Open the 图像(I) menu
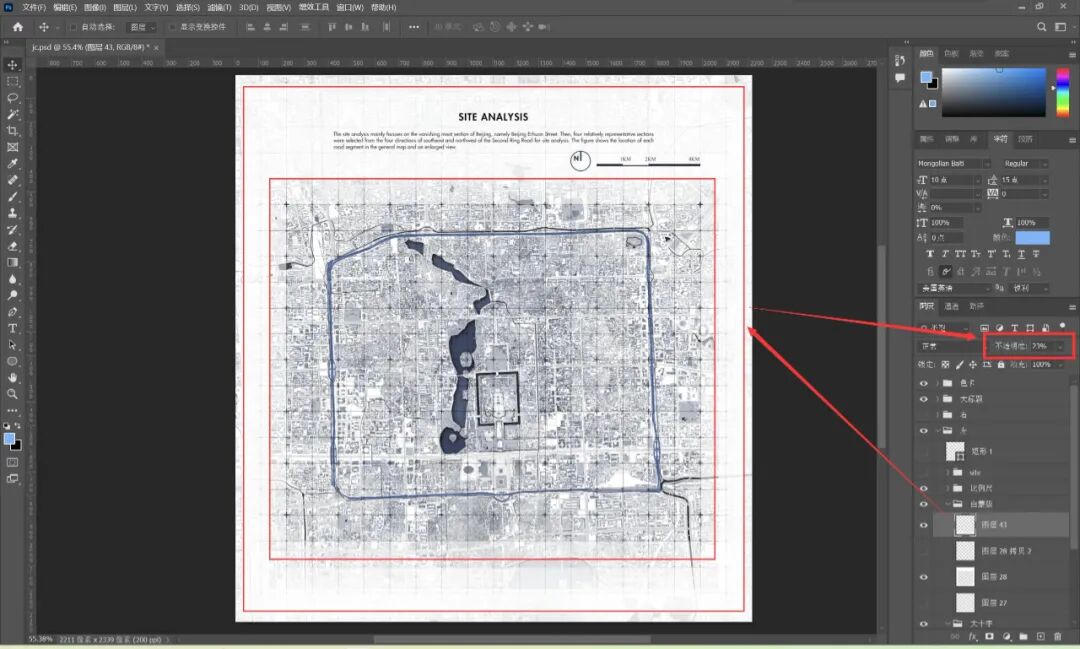This screenshot has height=649, width=1080. [x=94, y=8]
